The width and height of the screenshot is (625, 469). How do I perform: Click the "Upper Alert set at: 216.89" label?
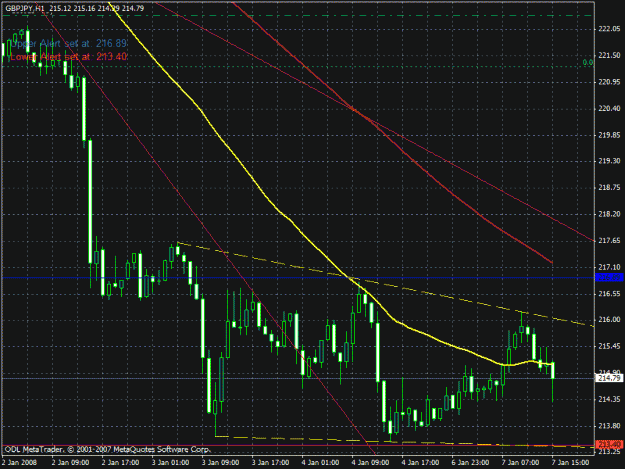pyautogui.click(x=69, y=43)
